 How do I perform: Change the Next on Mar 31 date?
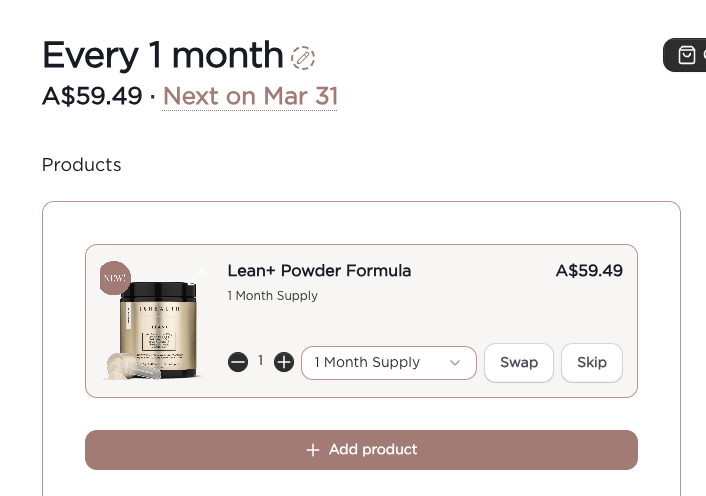coord(250,96)
